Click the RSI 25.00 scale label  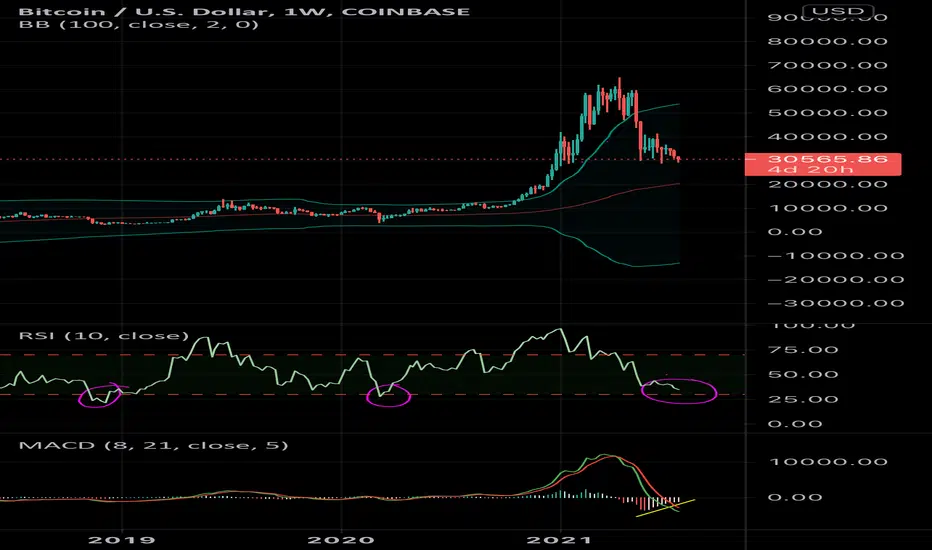click(803, 399)
